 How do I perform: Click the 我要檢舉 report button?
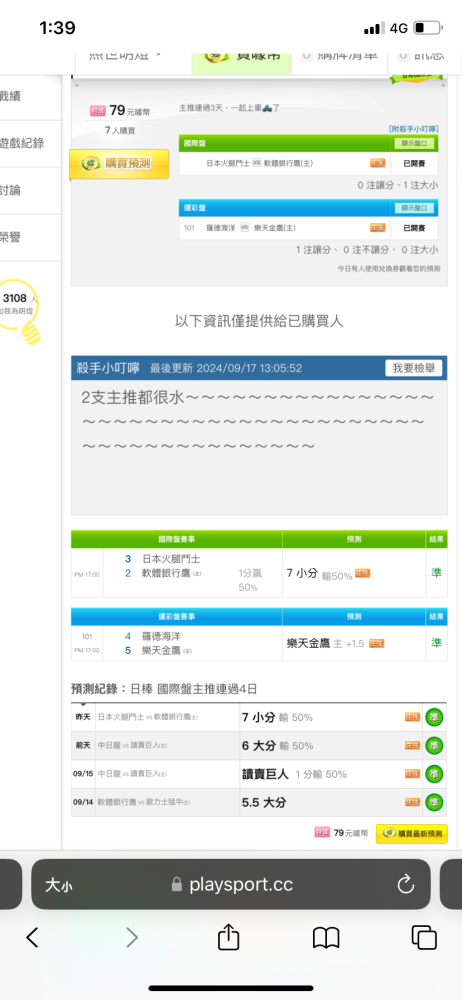(414, 369)
